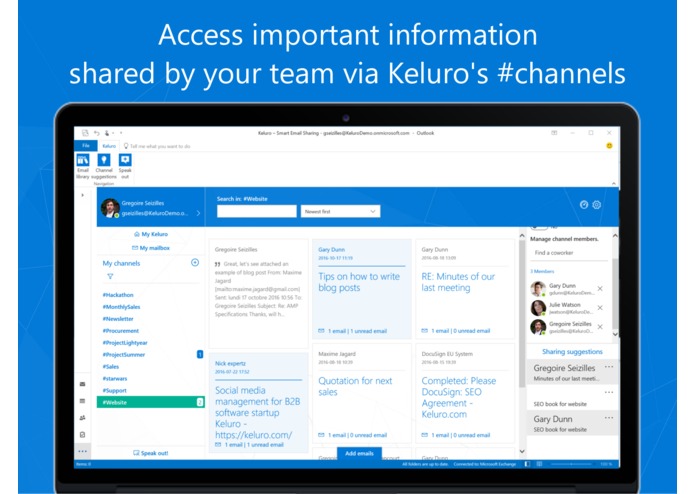Go to My Keluro
Image resolution: width=695 pixels, height=494 pixels.
coord(151,234)
